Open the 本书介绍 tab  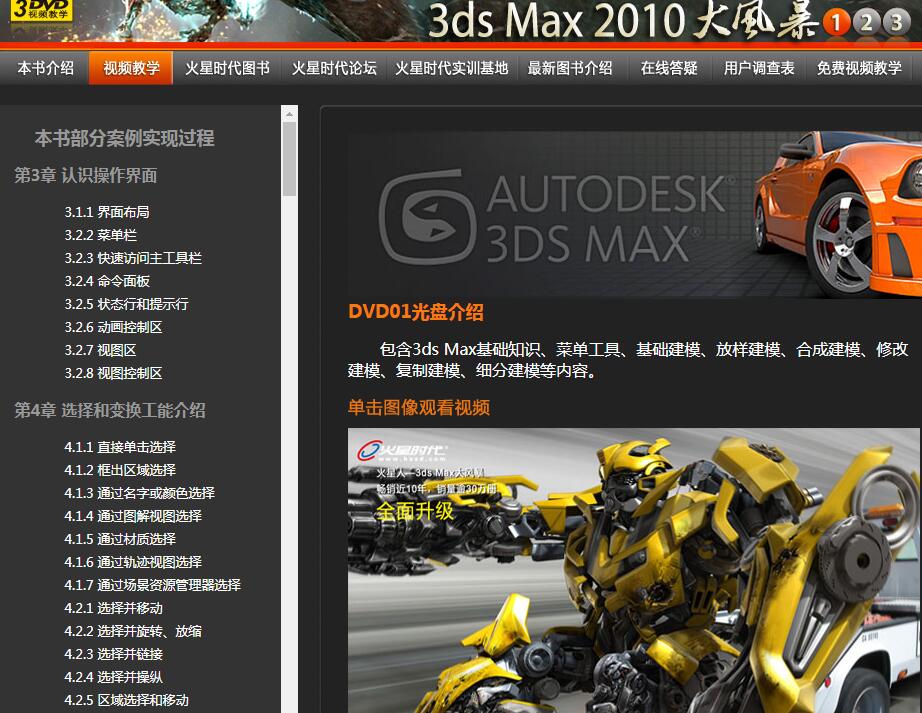45,68
